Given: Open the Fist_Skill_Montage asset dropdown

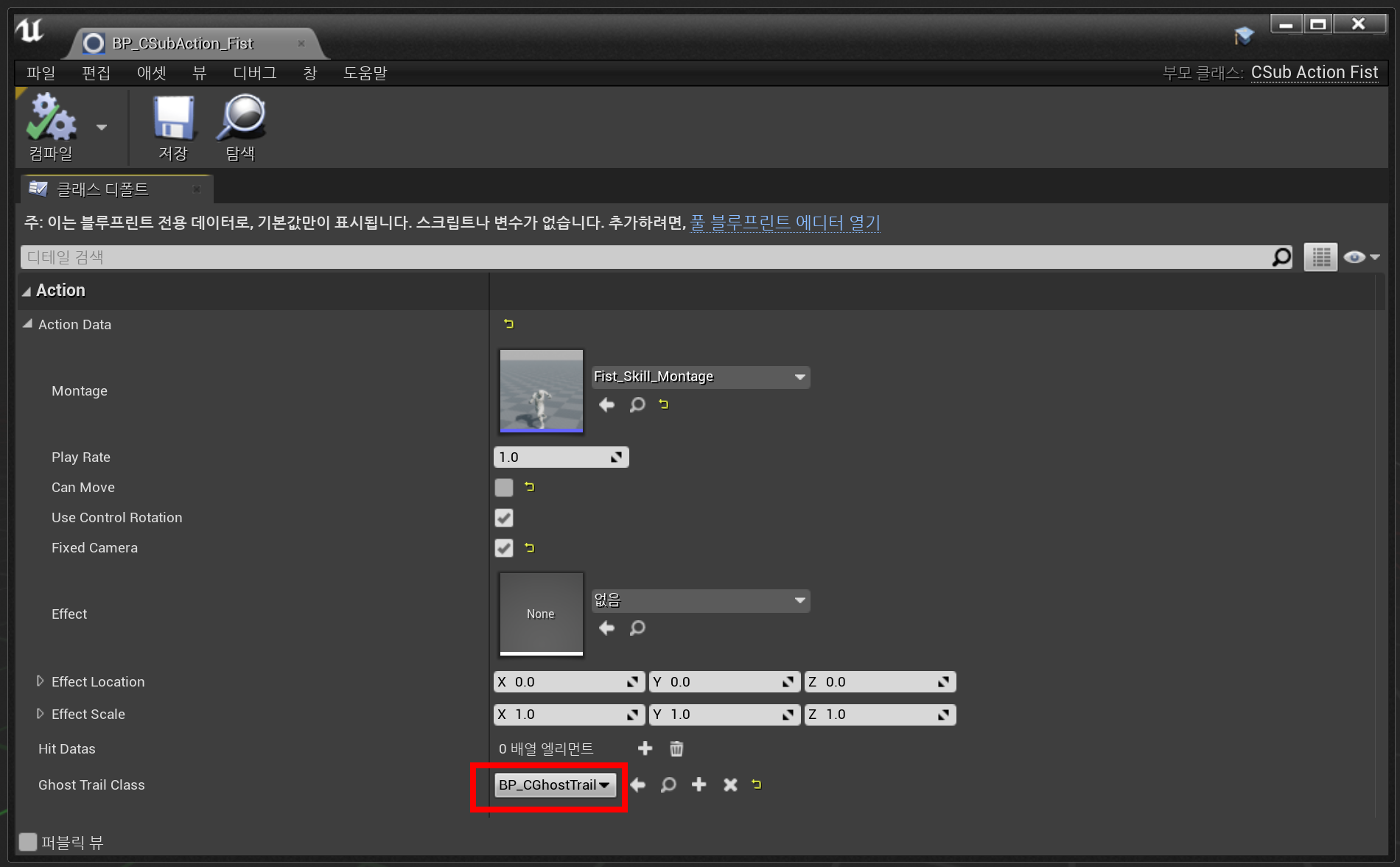Looking at the screenshot, I should click(700, 376).
